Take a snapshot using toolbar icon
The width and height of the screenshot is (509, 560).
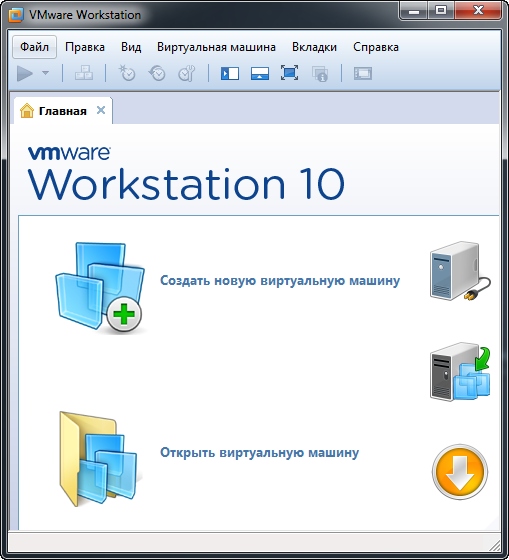(127, 73)
